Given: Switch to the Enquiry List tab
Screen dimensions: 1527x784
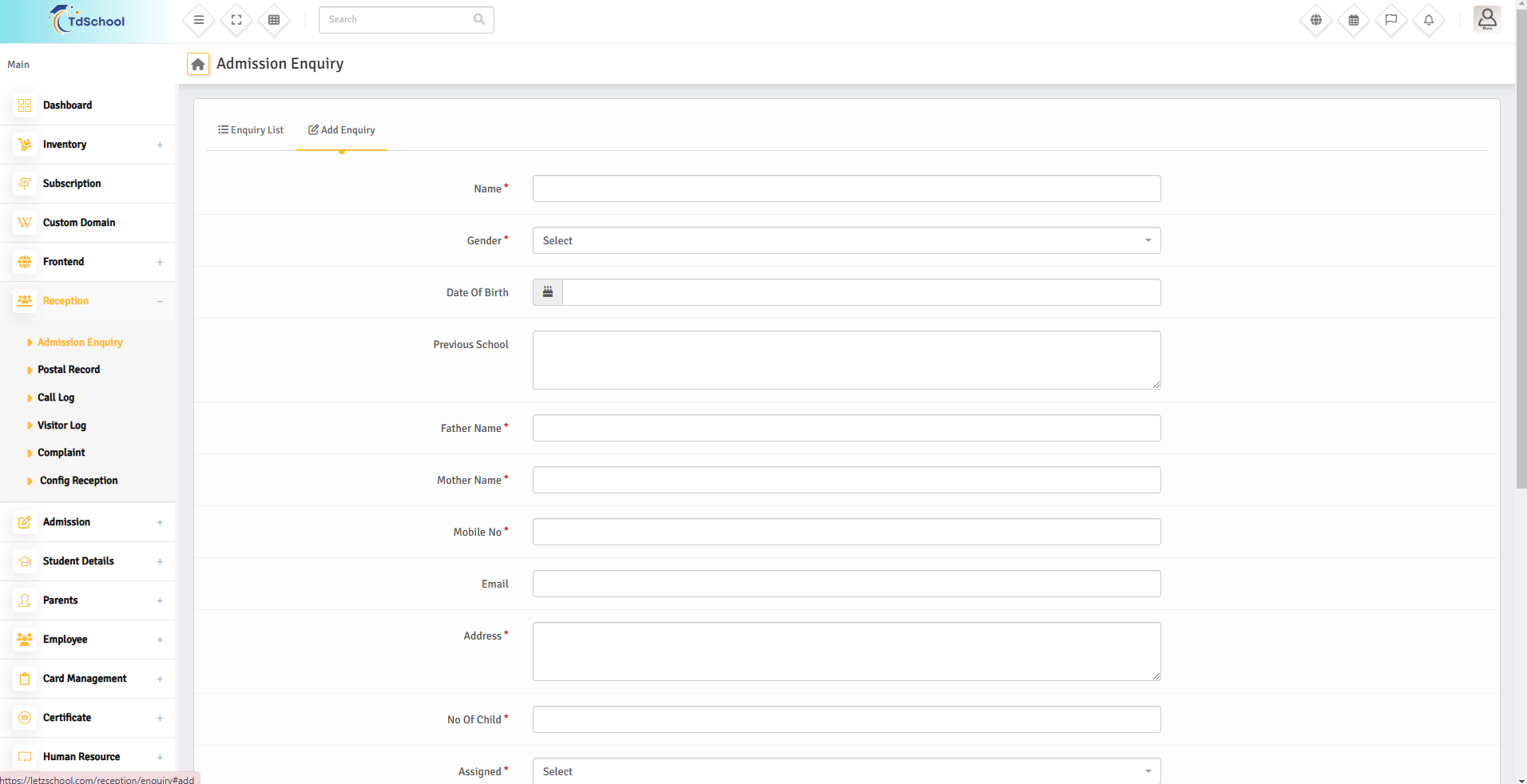Looking at the screenshot, I should click(x=251, y=130).
